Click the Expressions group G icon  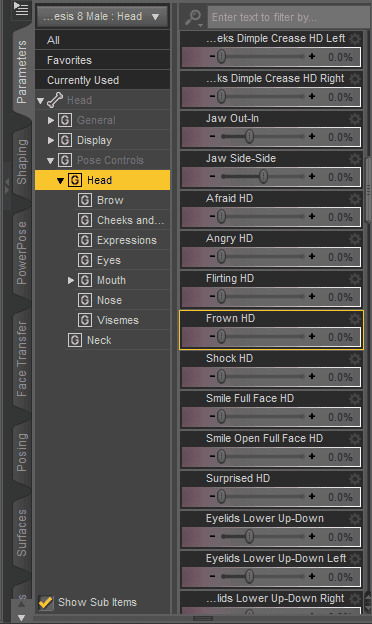84,240
